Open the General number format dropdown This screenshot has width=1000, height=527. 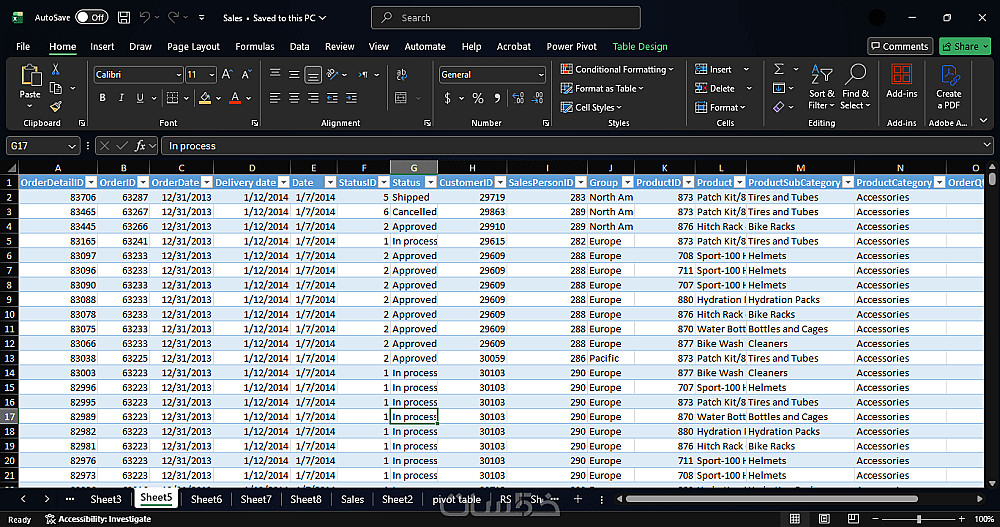[x=541, y=75]
